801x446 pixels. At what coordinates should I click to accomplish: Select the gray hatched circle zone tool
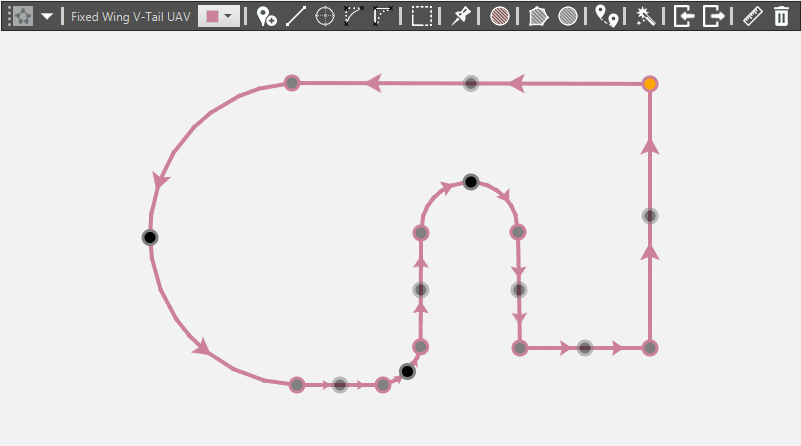click(x=568, y=16)
